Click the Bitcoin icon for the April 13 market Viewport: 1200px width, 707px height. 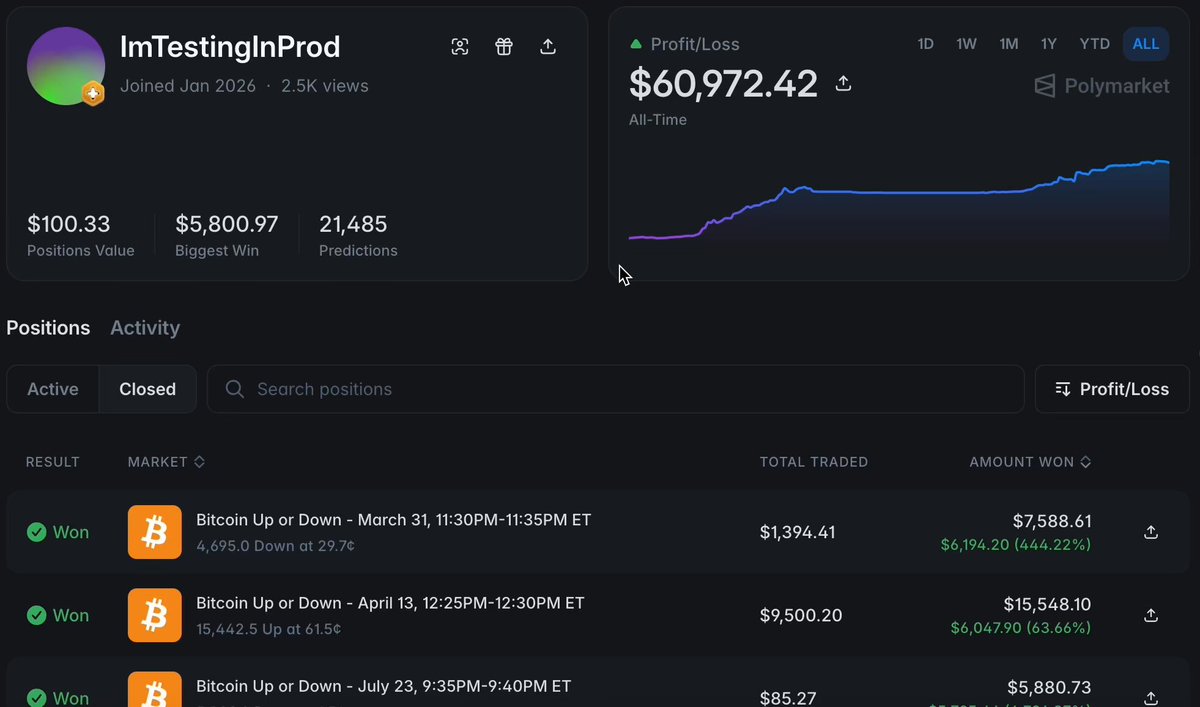click(155, 615)
